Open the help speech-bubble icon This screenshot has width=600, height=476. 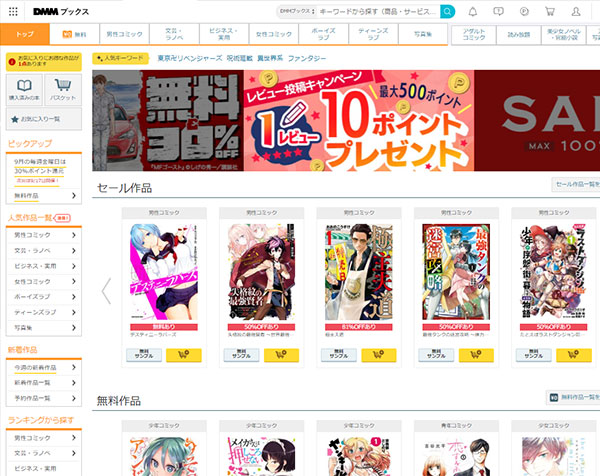[498, 11]
